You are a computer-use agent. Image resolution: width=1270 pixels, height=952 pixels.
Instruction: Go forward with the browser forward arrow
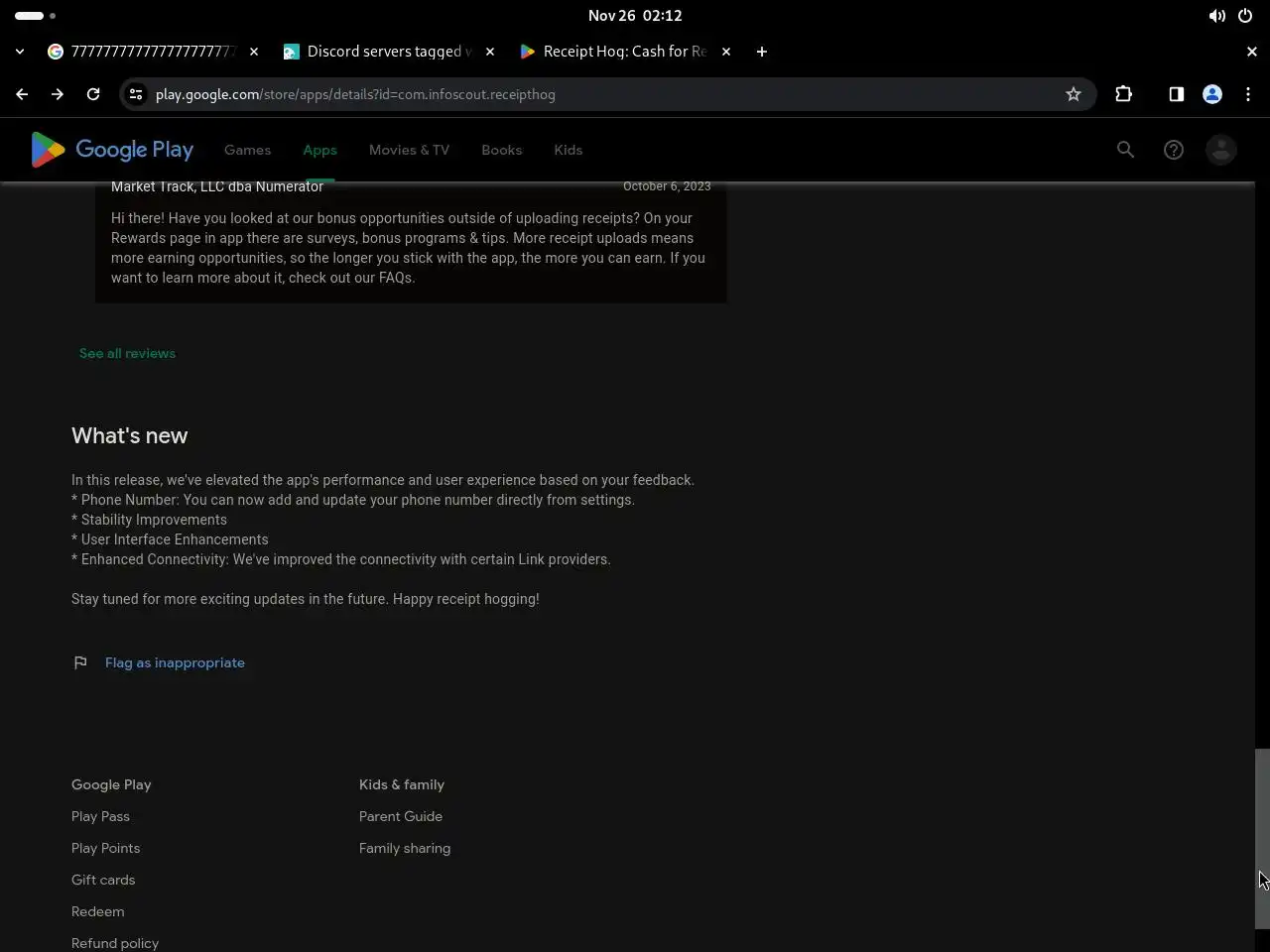(58, 94)
